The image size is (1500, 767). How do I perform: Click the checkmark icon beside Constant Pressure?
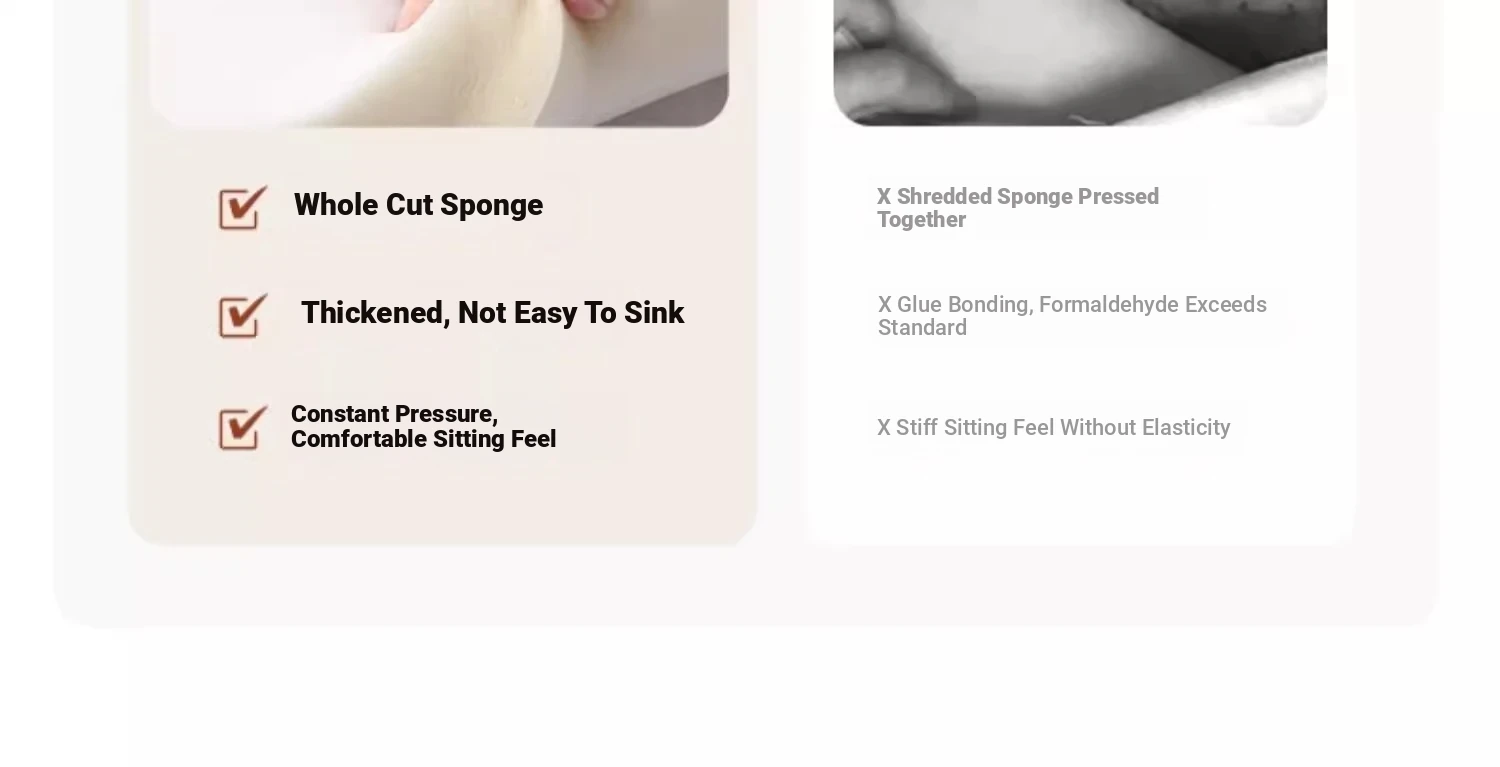pyautogui.click(x=243, y=427)
